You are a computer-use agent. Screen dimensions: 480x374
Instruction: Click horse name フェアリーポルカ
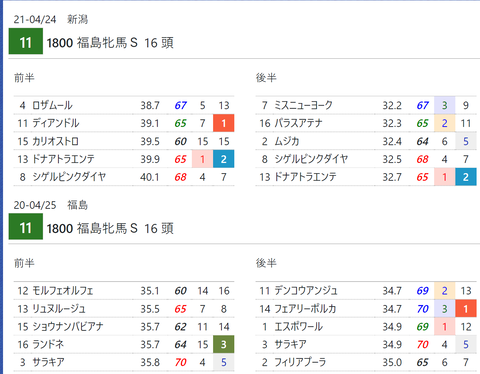pyautogui.click(x=305, y=309)
